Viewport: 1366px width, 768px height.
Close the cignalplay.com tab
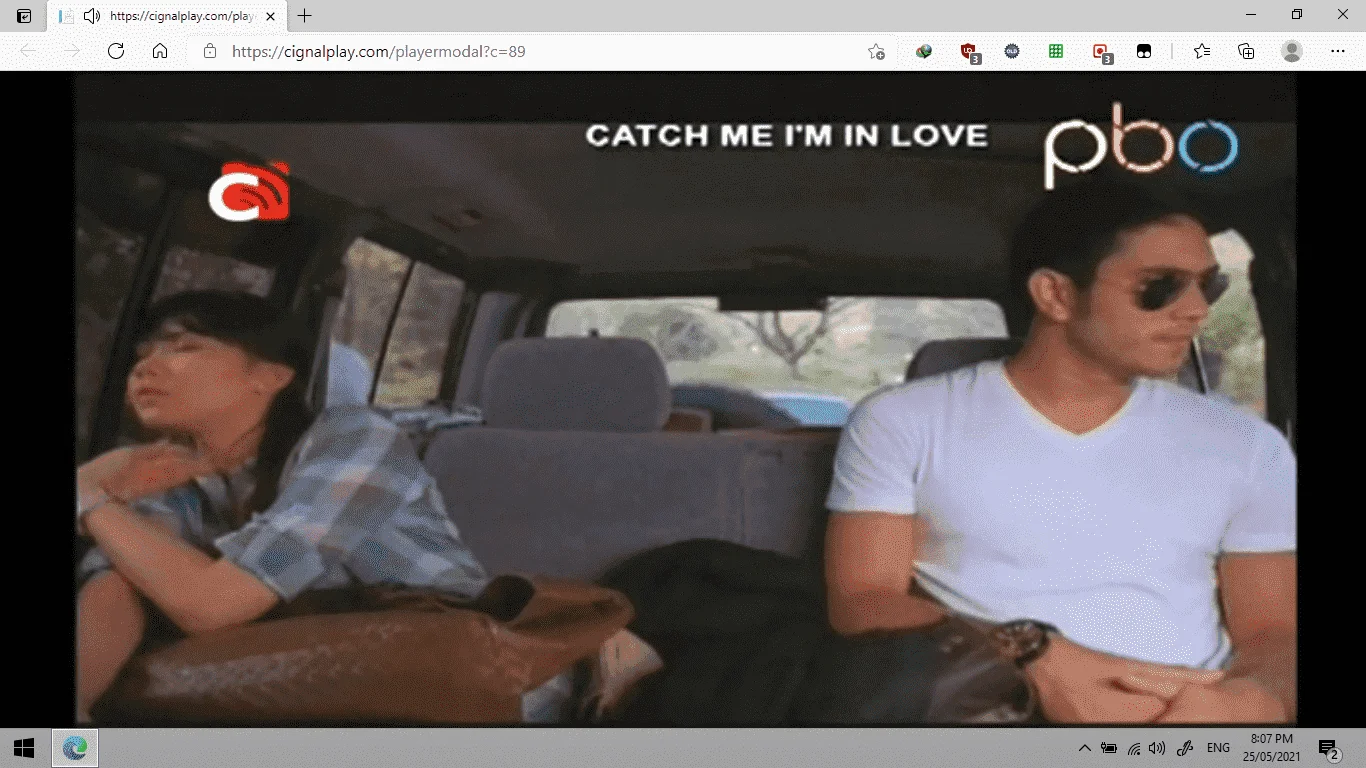[x=270, y=16]
